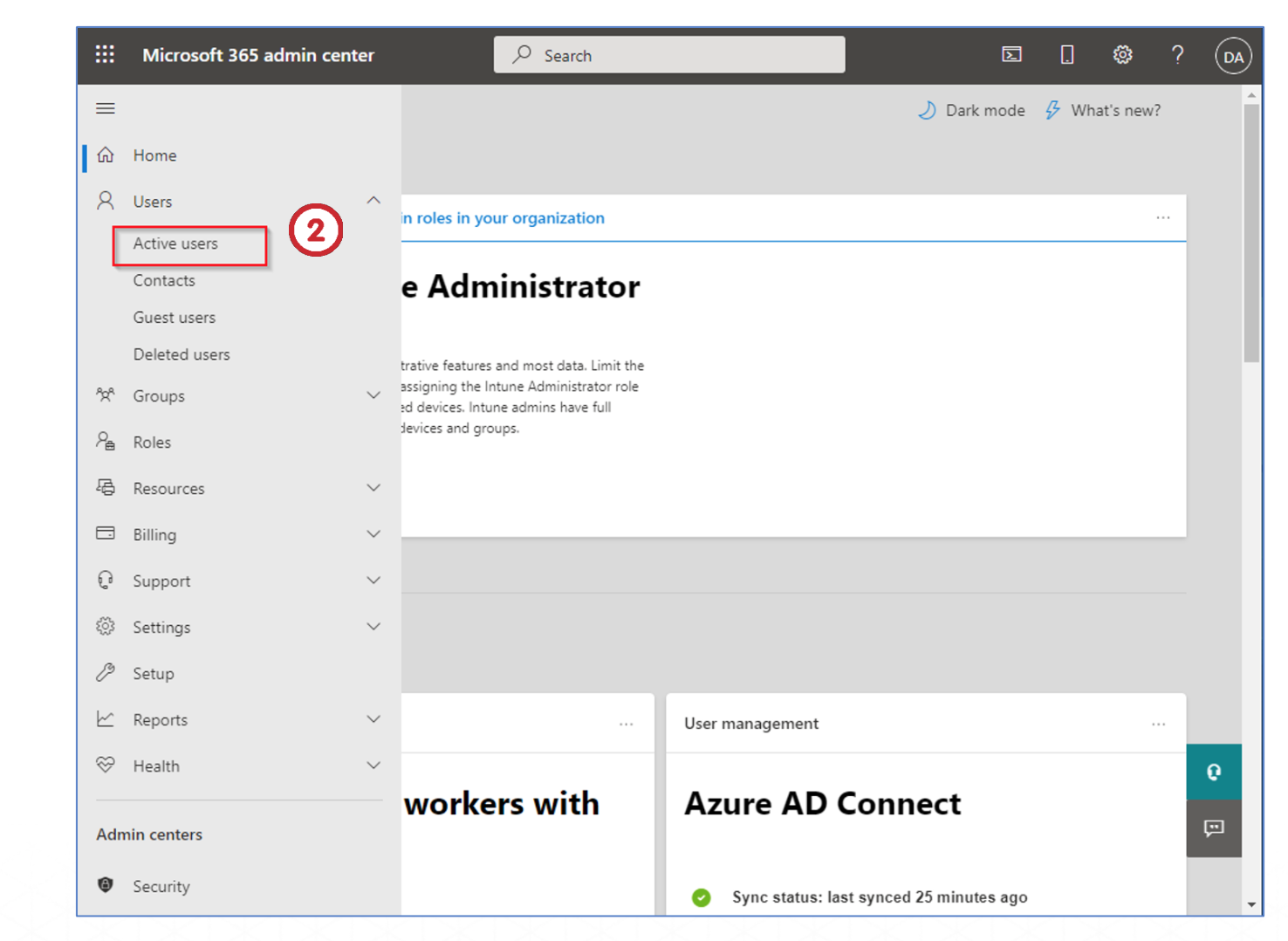Click the mobile device icon in header
Viewport: 1288px width, 941px height.
pos(1066,55)
